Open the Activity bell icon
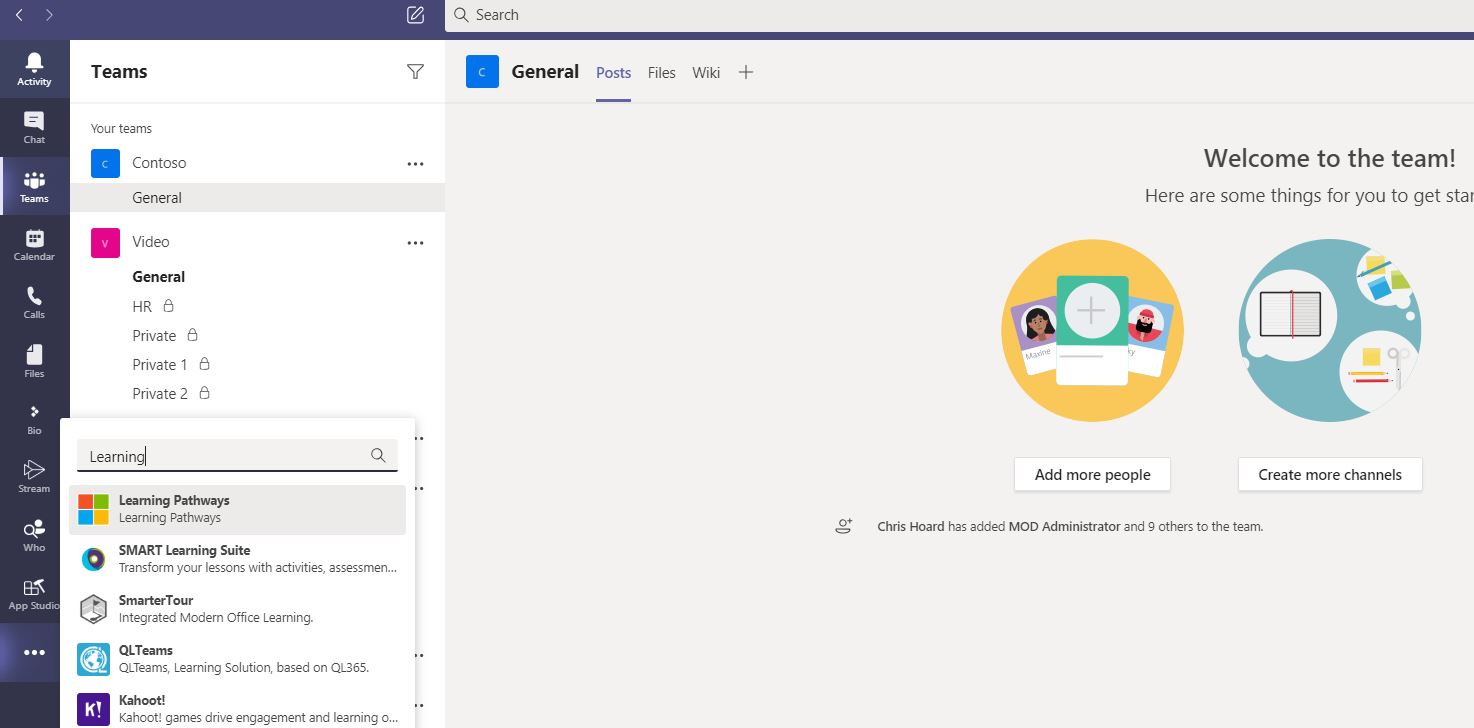This screenshot has height=728, width=1474. [34, 69]
